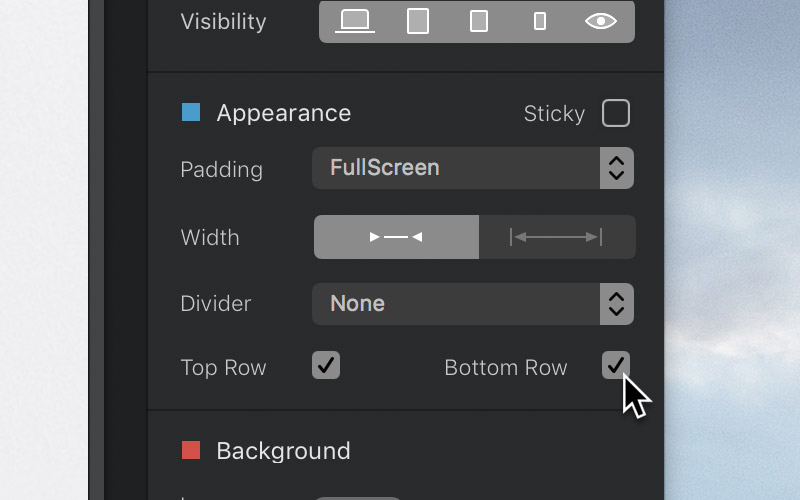
Task: Select the small tablet visibility icon
Action: click(x=479, y=21)
